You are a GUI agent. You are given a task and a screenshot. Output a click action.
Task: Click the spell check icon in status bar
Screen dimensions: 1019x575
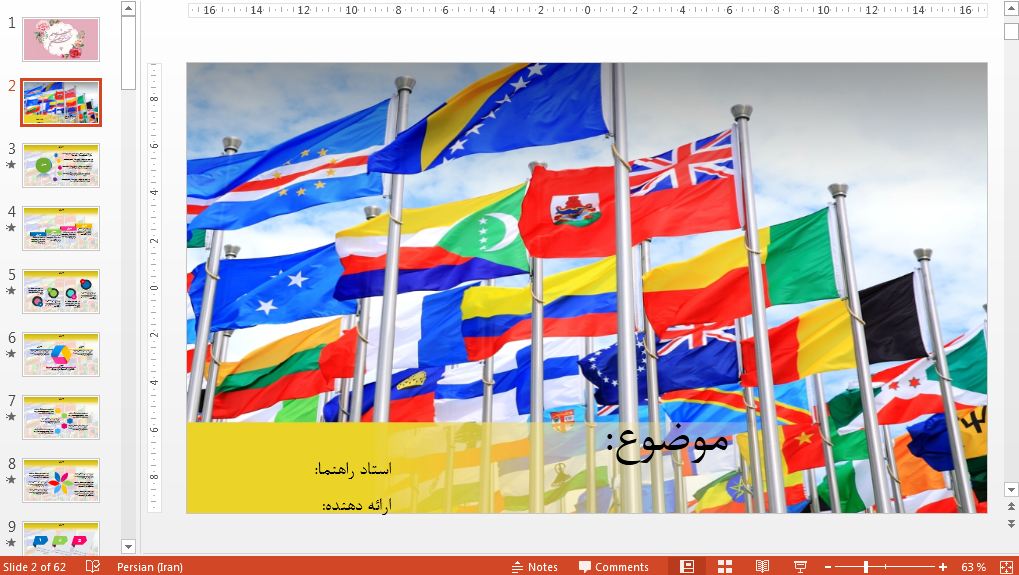[x=93, y=567]
